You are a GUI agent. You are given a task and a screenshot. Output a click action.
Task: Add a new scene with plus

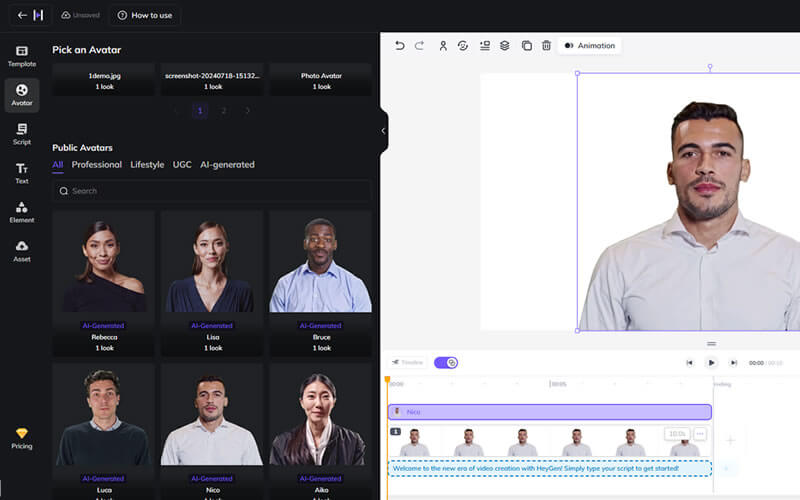pyautogui.click(x=730, y=440)
